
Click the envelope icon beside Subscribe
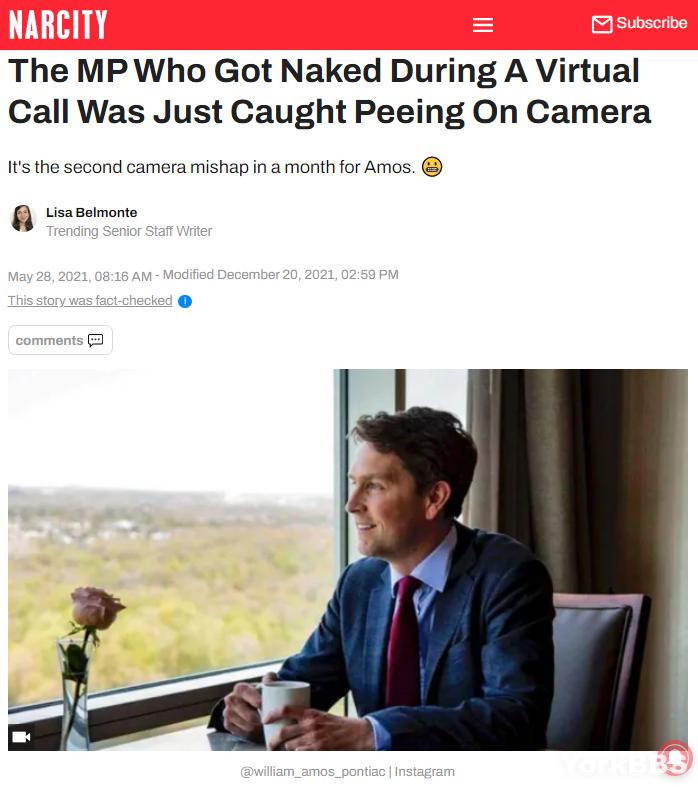point(602,24)
